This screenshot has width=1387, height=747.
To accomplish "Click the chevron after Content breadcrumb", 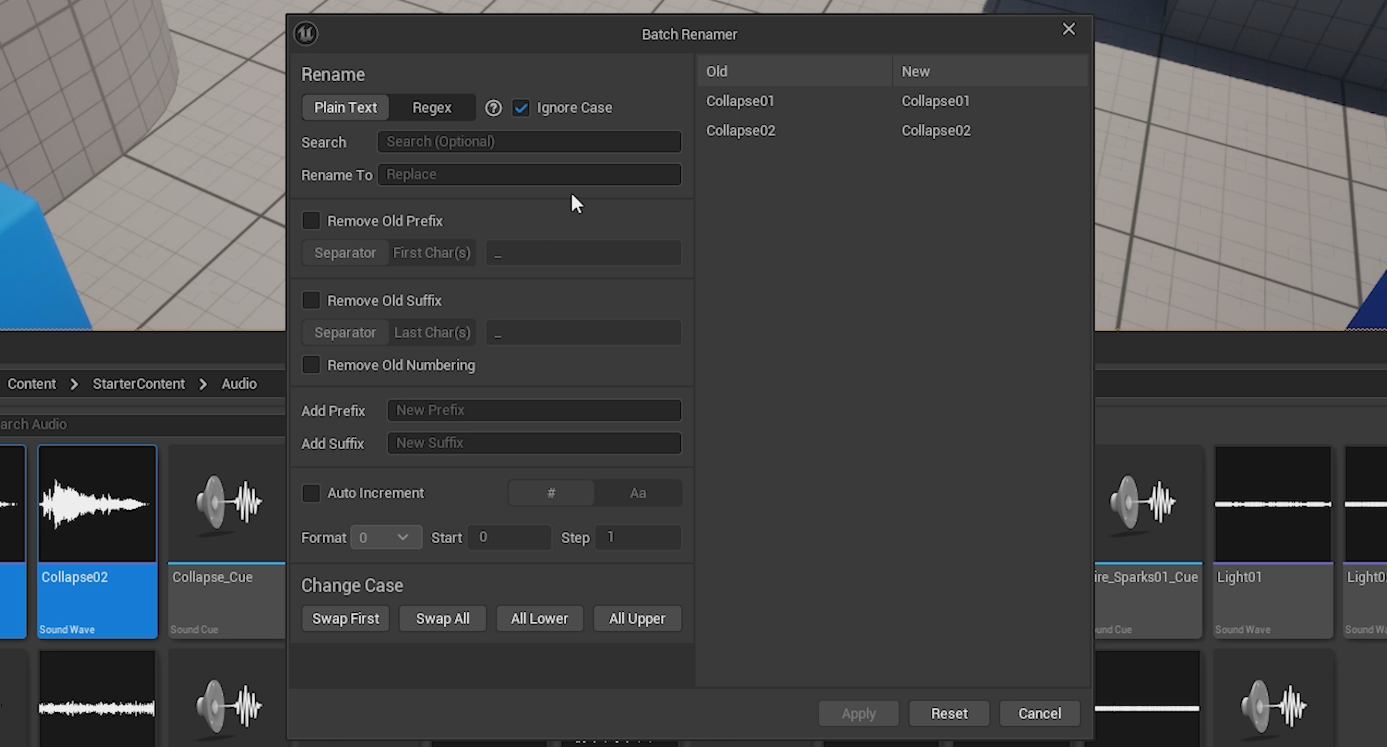I will pyautogui.click(x=73, y=383).
